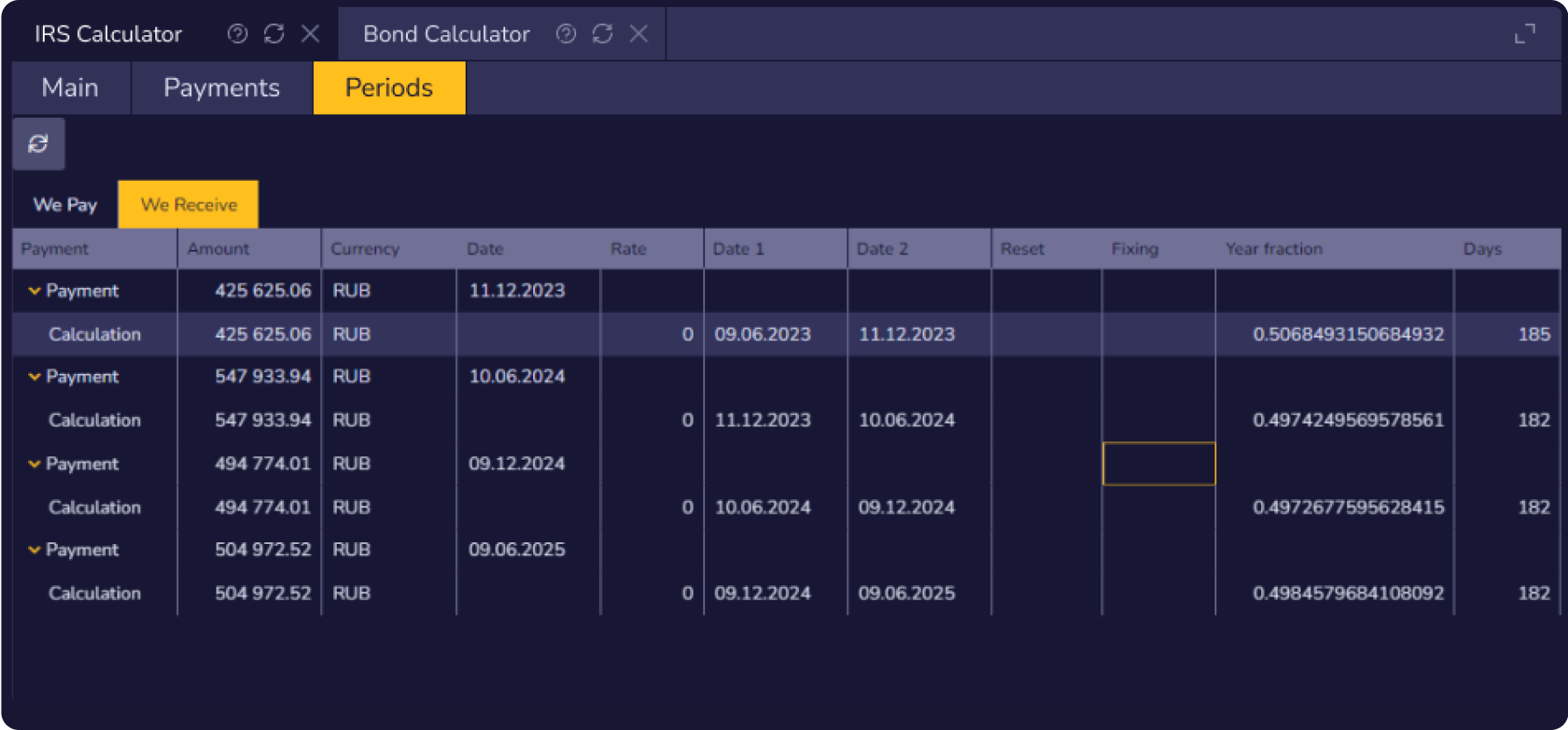This screenshot has height=730, width=1568.
Task: Open help for Bond Calculator tab
Action: point(567,33)
